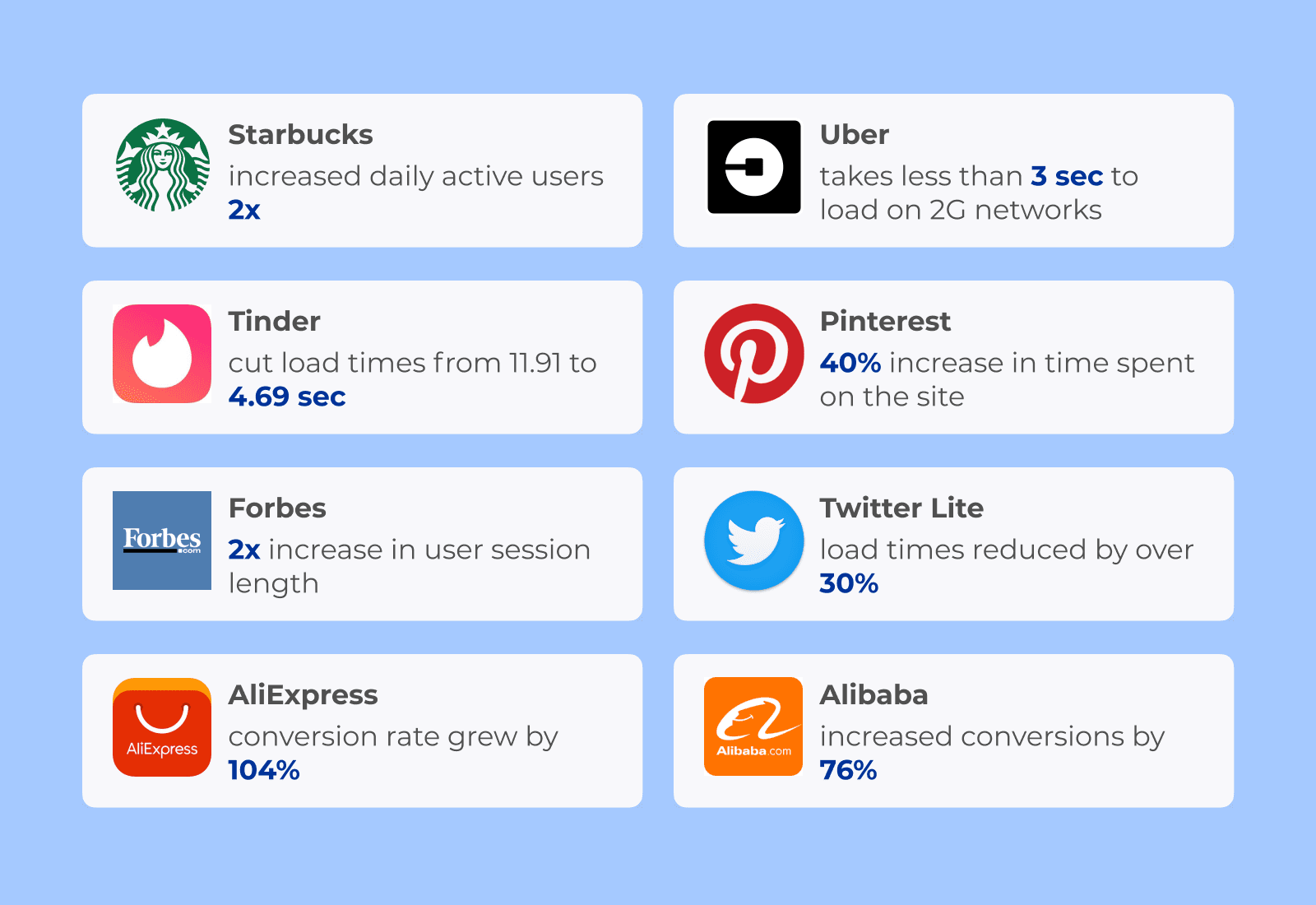Click the AliExpress heading
This screenshot has height=905, width=1316.
pos(303,694)
